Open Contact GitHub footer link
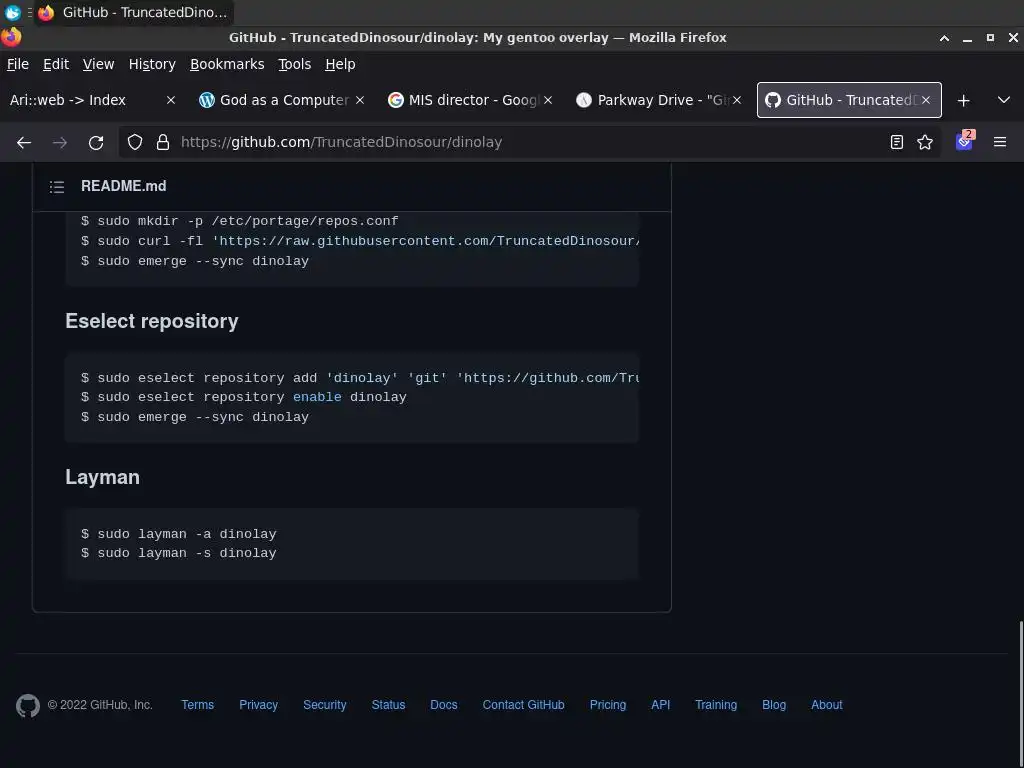The width and height of the screenshot is (1024, 768). click(523, 705)
